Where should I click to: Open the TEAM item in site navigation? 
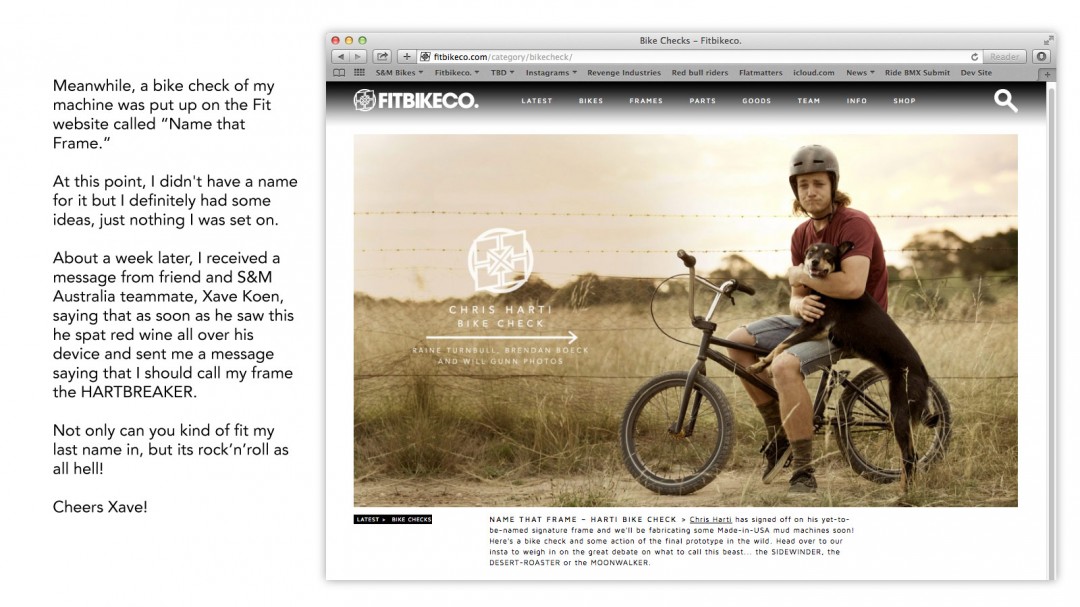coord(809,101)
